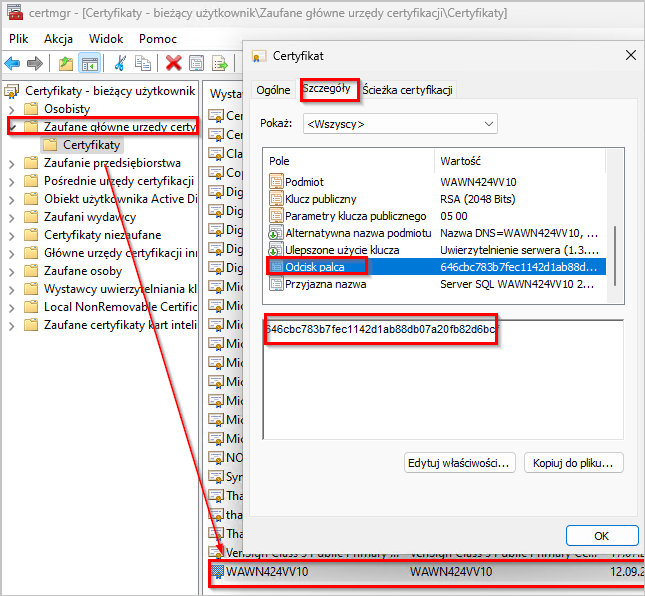645x596 pixels.
Task: Click the Forward arrow toolbar icon
Action: point(35,64)
